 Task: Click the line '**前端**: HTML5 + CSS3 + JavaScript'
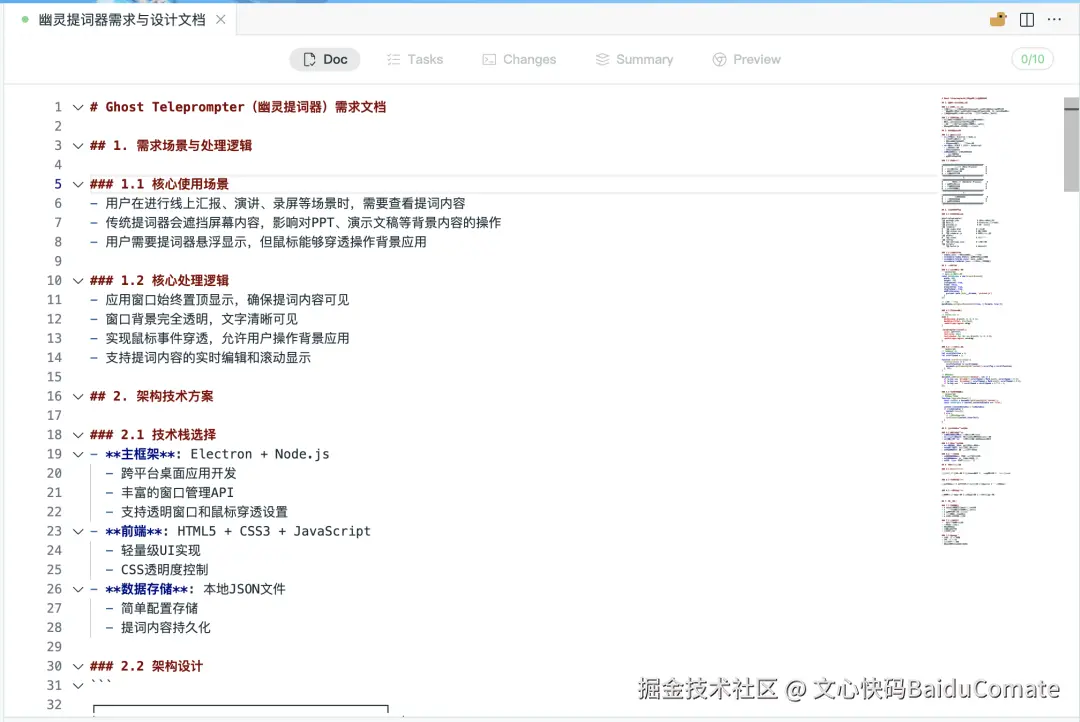[231, 531]
